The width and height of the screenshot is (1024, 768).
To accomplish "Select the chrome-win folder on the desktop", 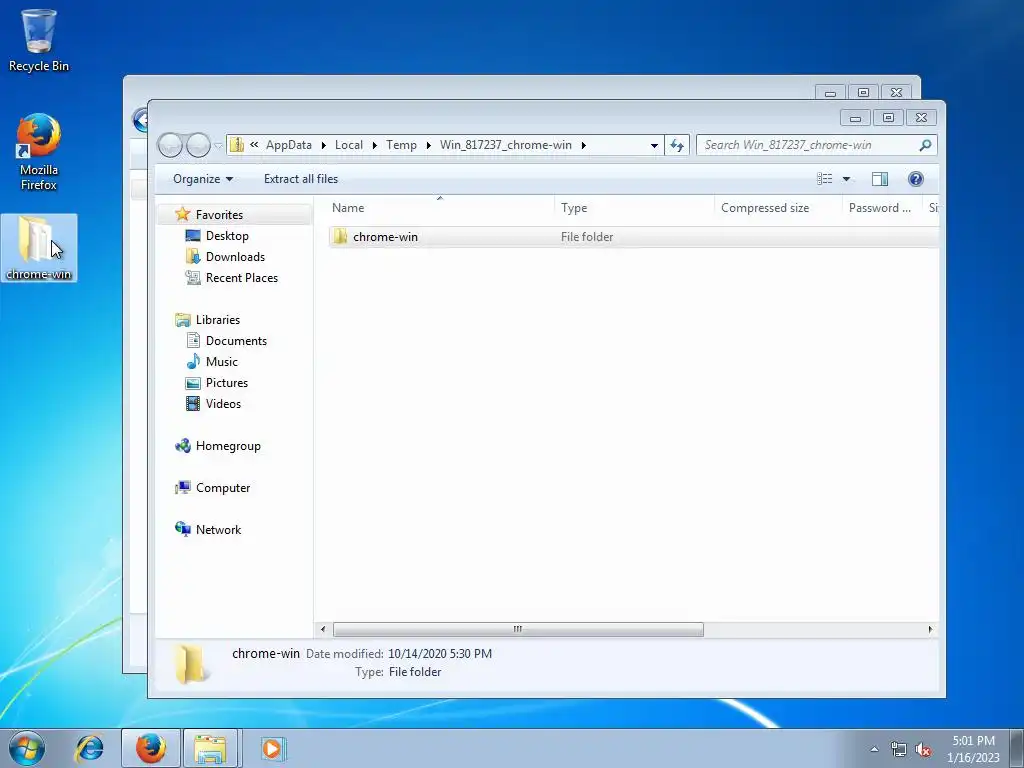I will pos(39,248).
